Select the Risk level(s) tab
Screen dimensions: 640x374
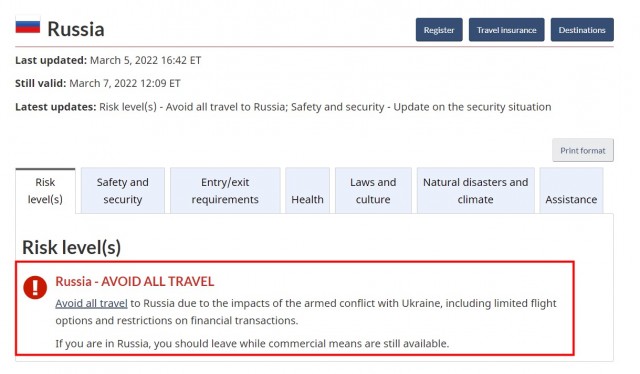45,191
